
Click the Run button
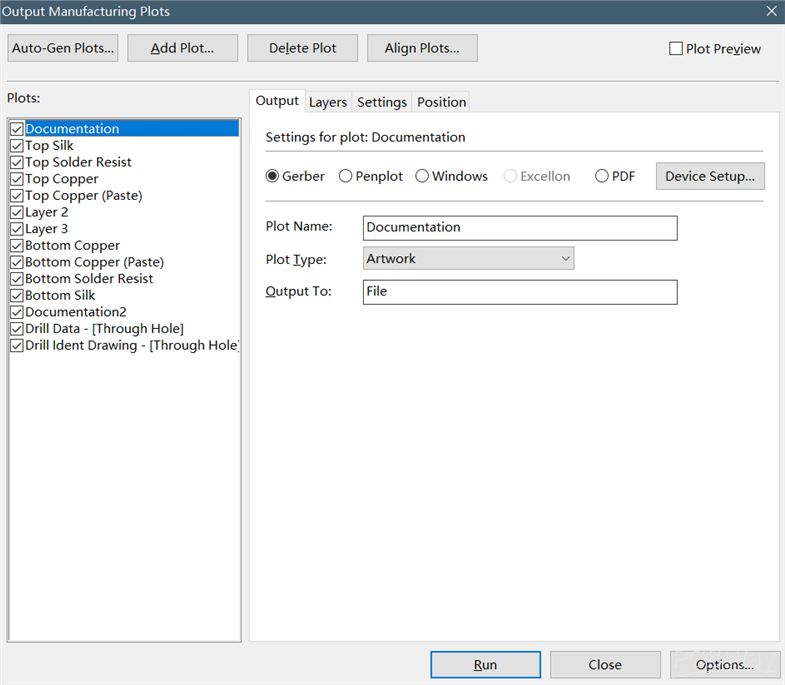tap(485, 665)
